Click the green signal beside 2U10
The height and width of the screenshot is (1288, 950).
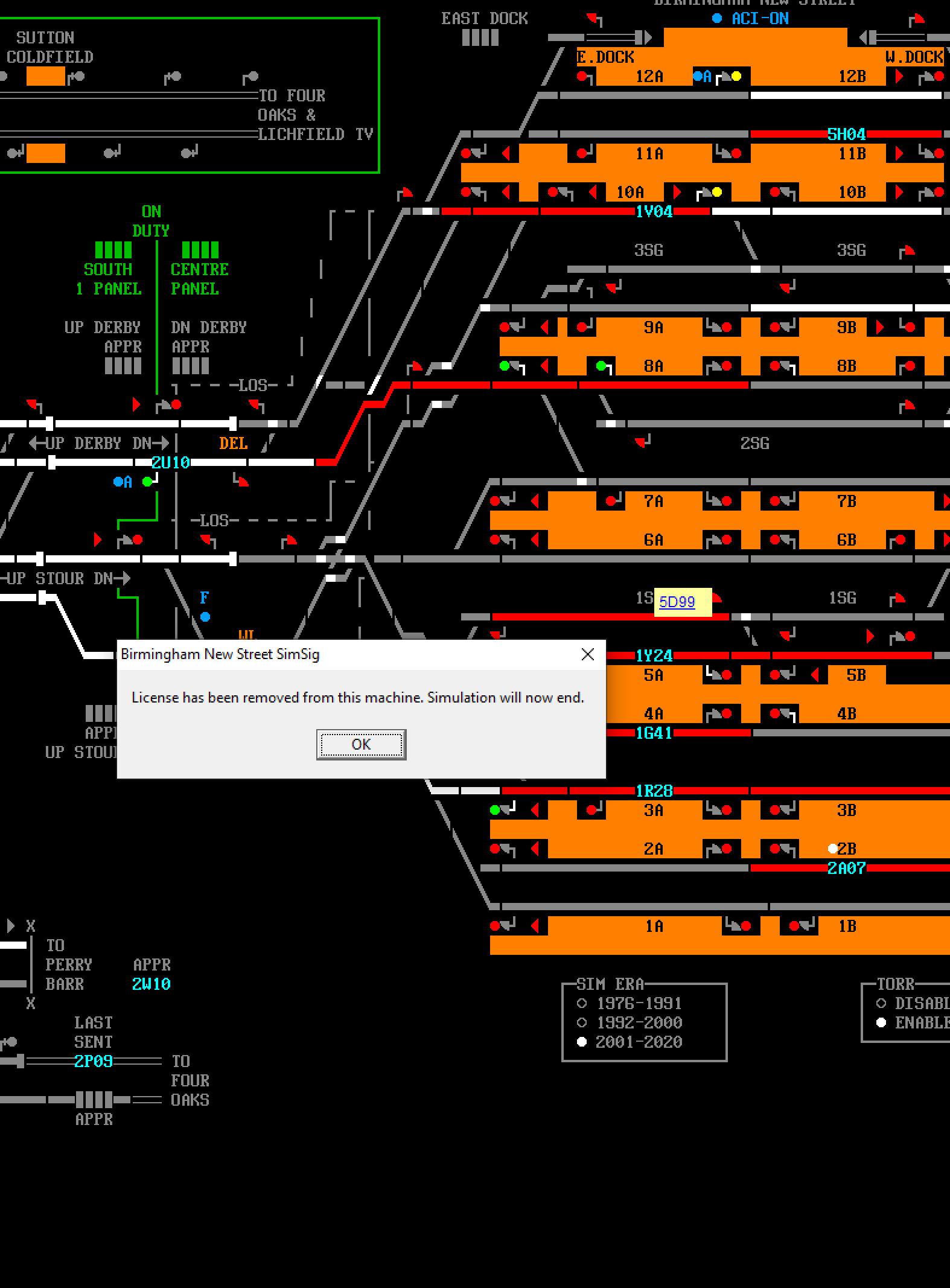coord(147,482)
